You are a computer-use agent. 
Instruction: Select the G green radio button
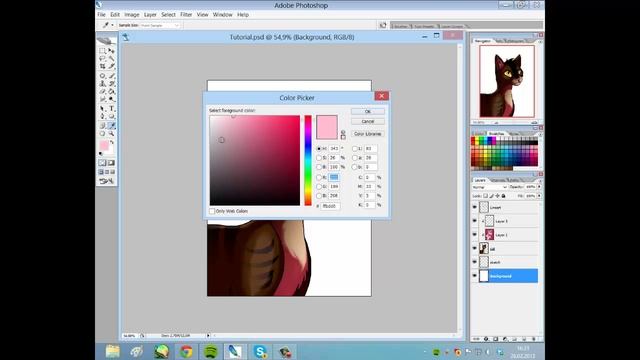pos(319,187)
